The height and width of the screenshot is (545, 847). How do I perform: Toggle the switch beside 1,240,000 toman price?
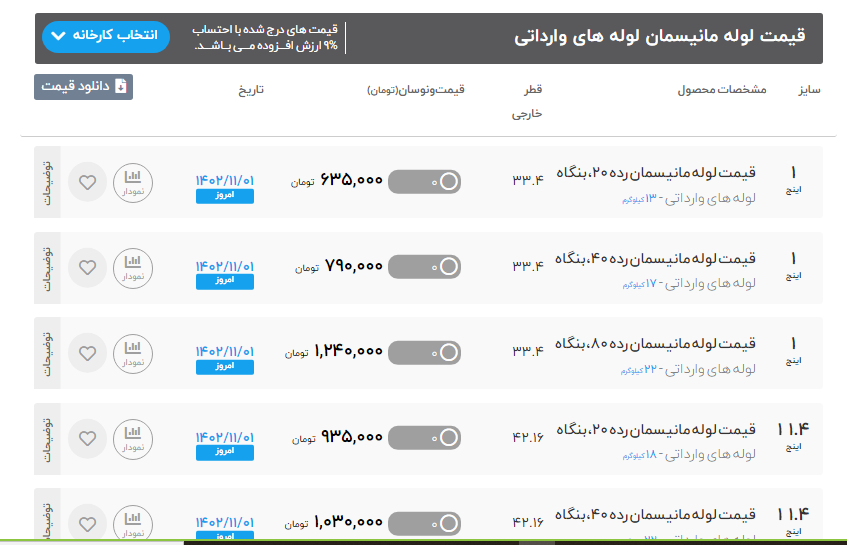tap(424, 352)
